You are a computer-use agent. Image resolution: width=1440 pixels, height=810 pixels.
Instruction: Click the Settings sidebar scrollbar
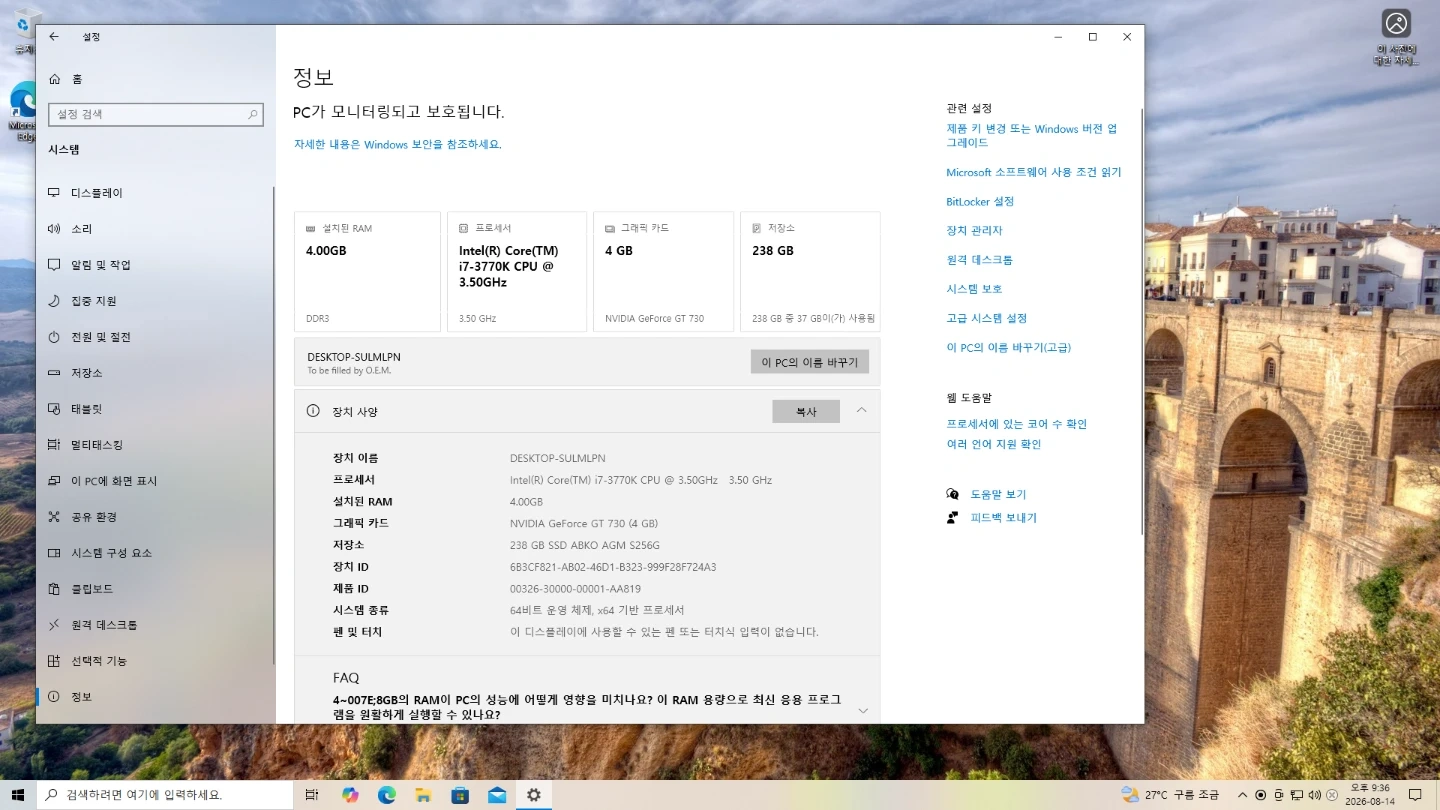274,425
